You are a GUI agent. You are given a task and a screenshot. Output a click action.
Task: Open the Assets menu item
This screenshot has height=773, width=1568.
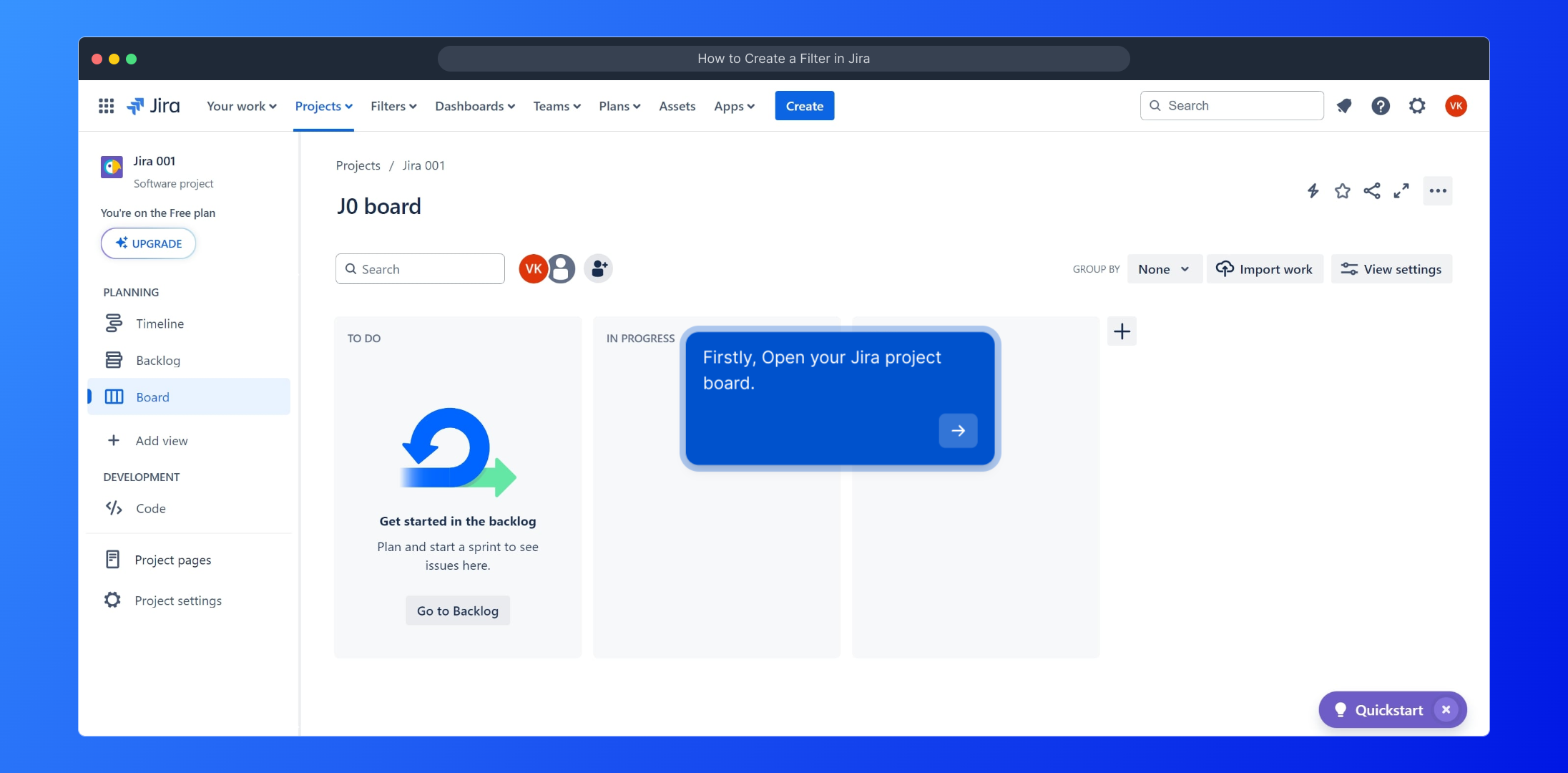pos(677,106)
